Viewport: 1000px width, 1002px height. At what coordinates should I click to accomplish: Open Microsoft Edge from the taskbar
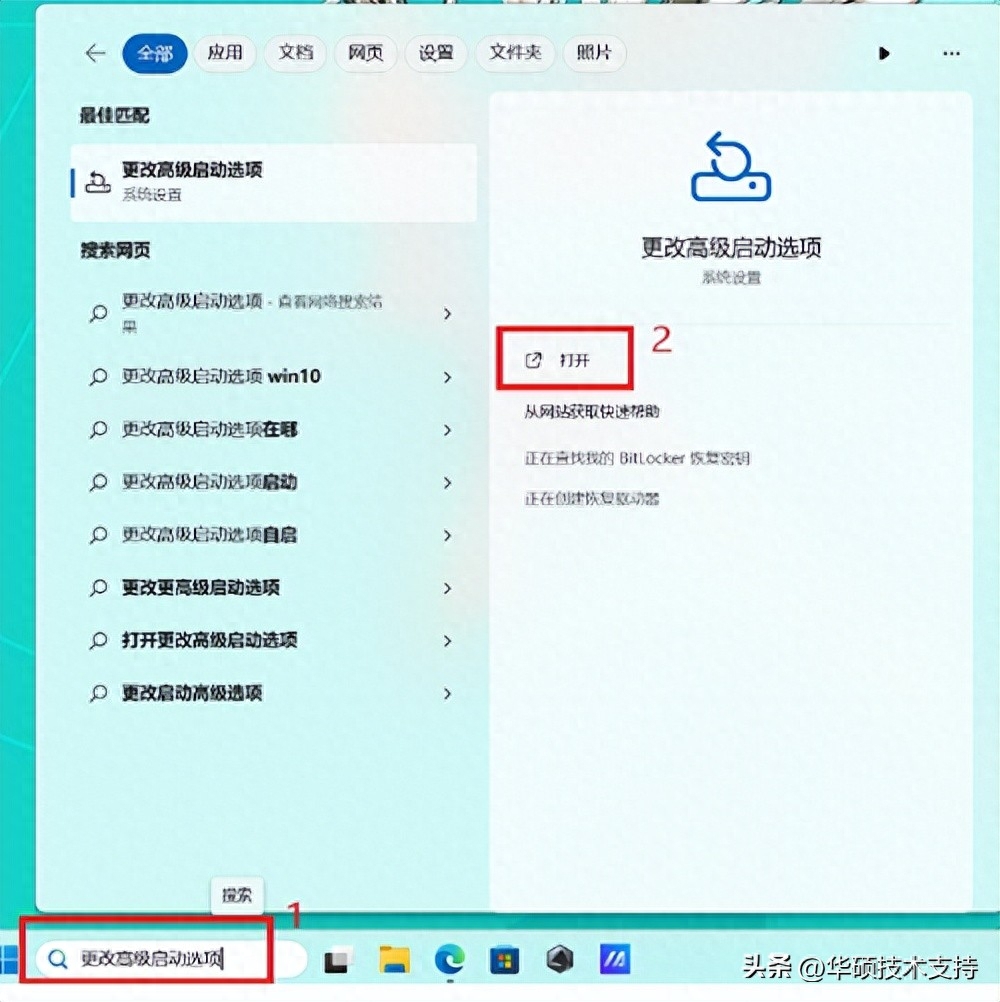coord(450,960)
